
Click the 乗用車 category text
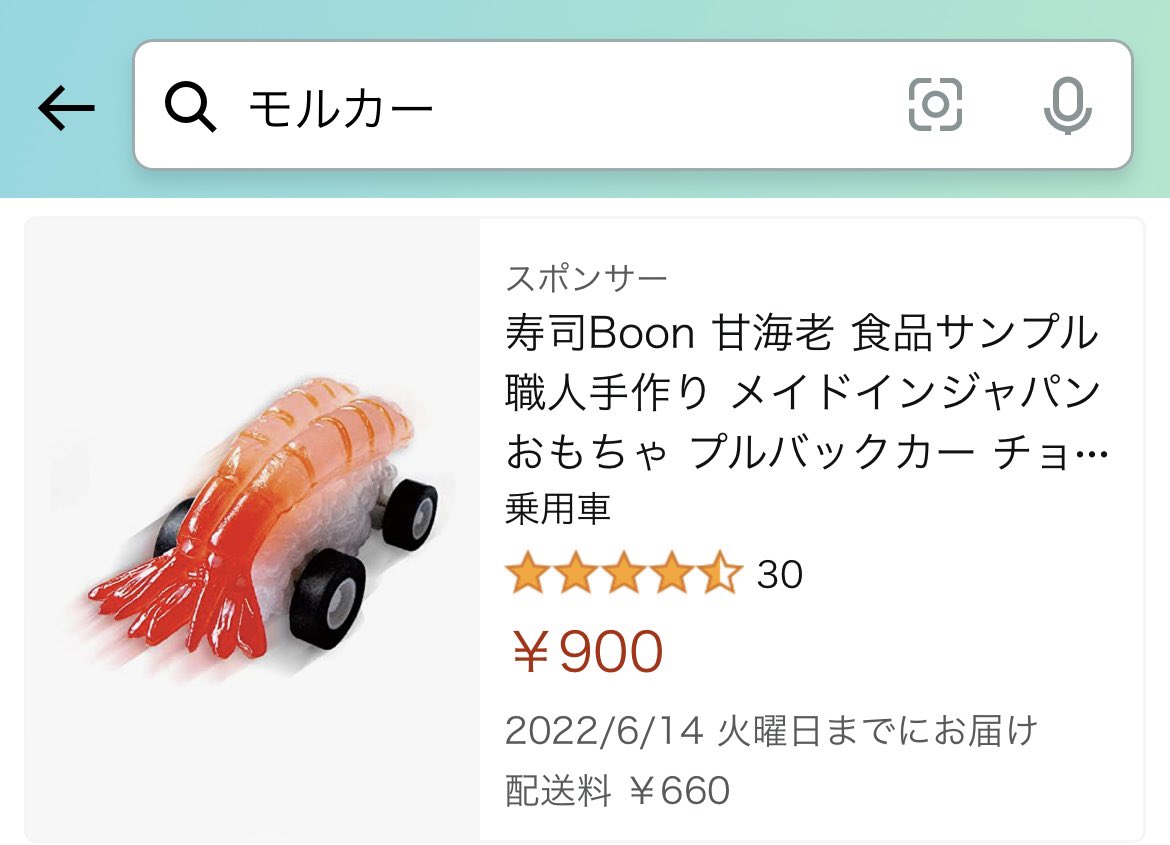pyautogui.click(x=558, y=509)
